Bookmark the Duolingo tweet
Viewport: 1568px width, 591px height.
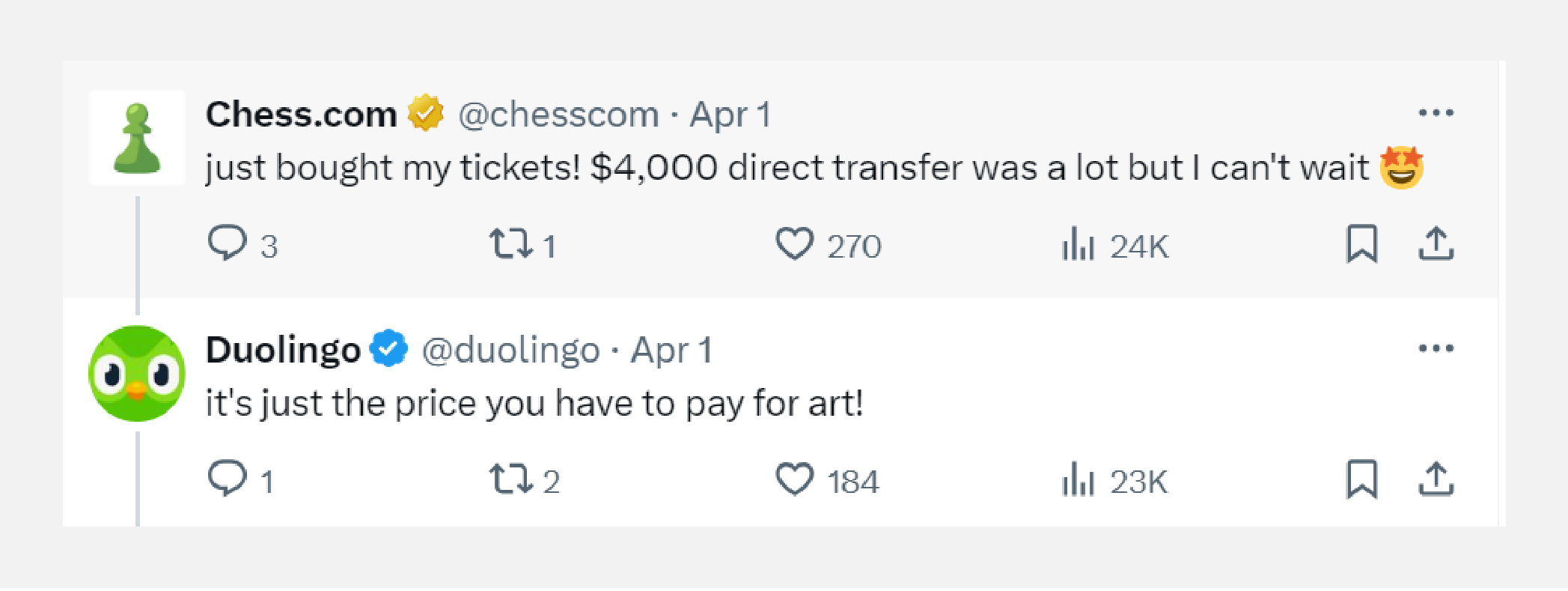coord(1361,479)
